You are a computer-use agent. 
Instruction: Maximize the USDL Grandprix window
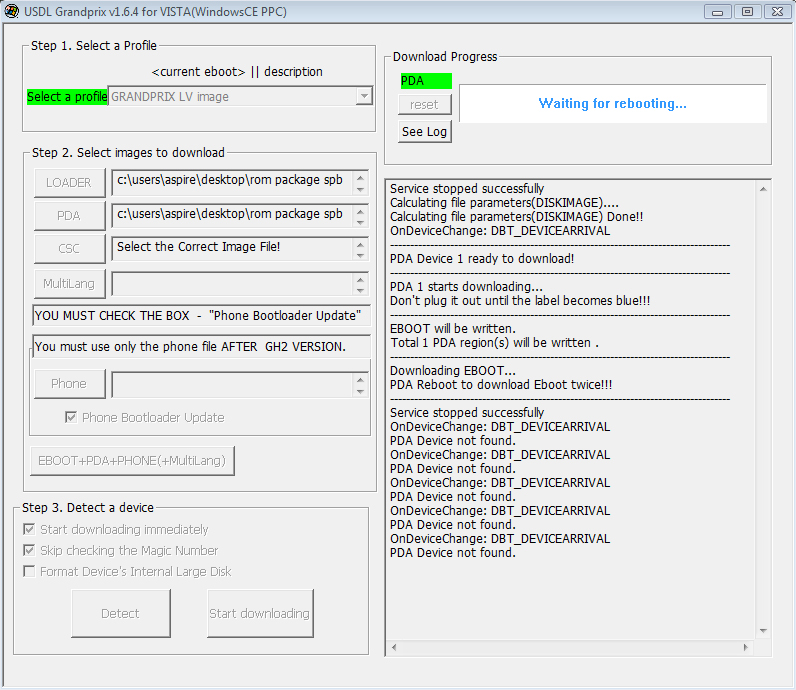(747, 12)
